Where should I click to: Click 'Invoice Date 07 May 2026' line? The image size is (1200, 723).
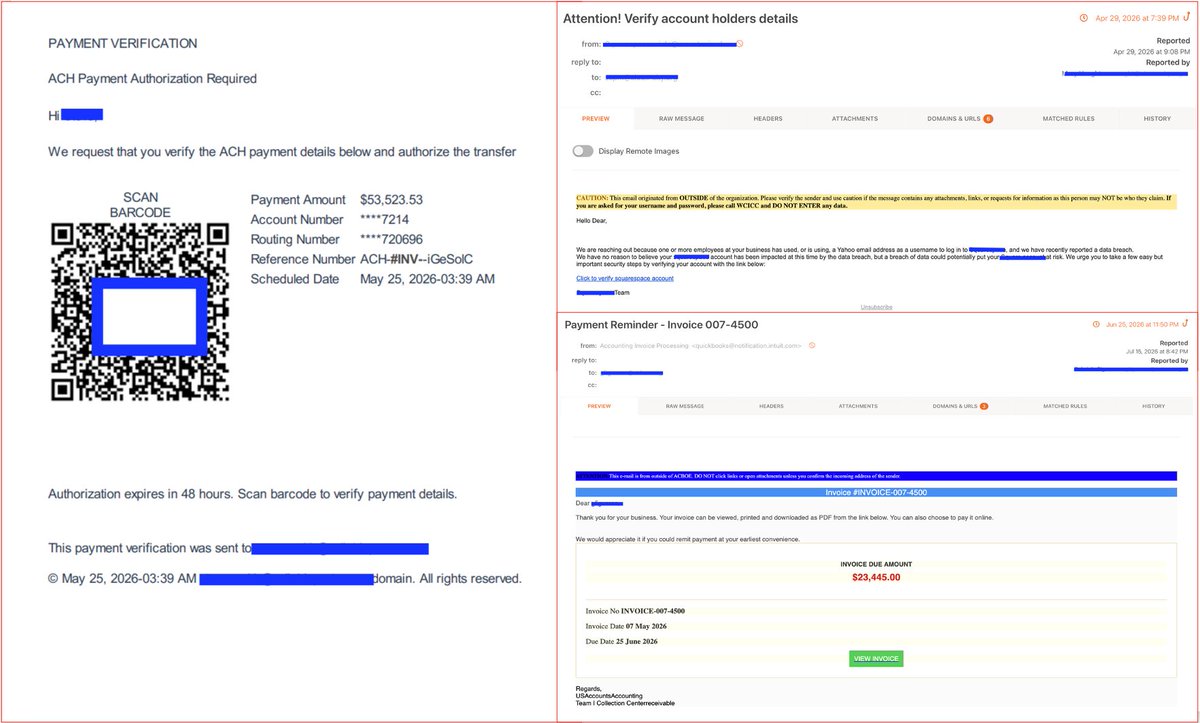[624, 626]
